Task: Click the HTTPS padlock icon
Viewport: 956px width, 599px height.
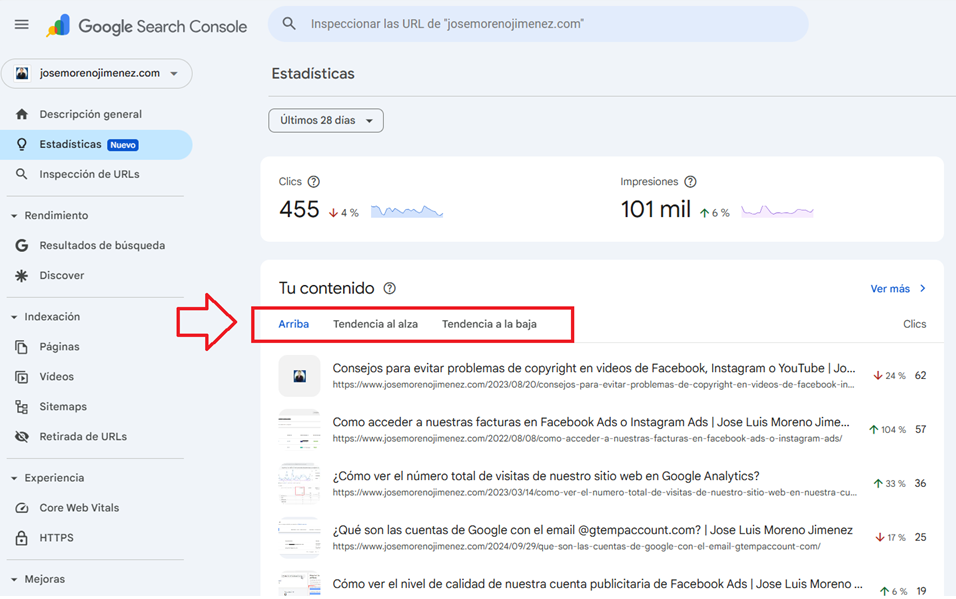Action: point(21,538)
